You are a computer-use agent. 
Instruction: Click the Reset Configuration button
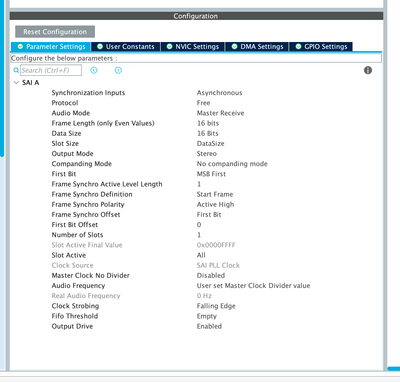[x=55, y=32]
